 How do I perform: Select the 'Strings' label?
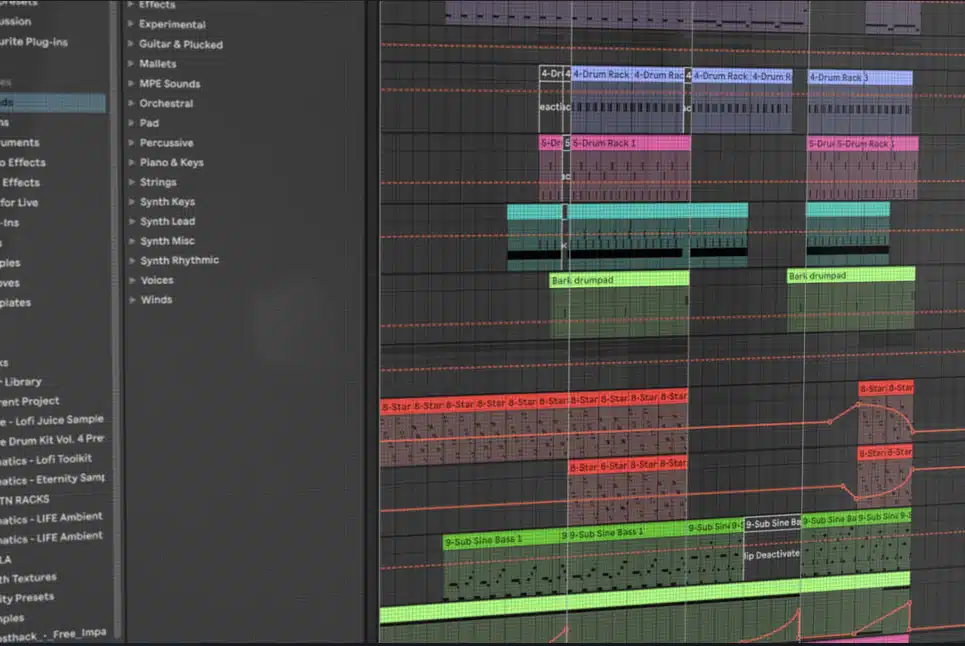point(158,182)
